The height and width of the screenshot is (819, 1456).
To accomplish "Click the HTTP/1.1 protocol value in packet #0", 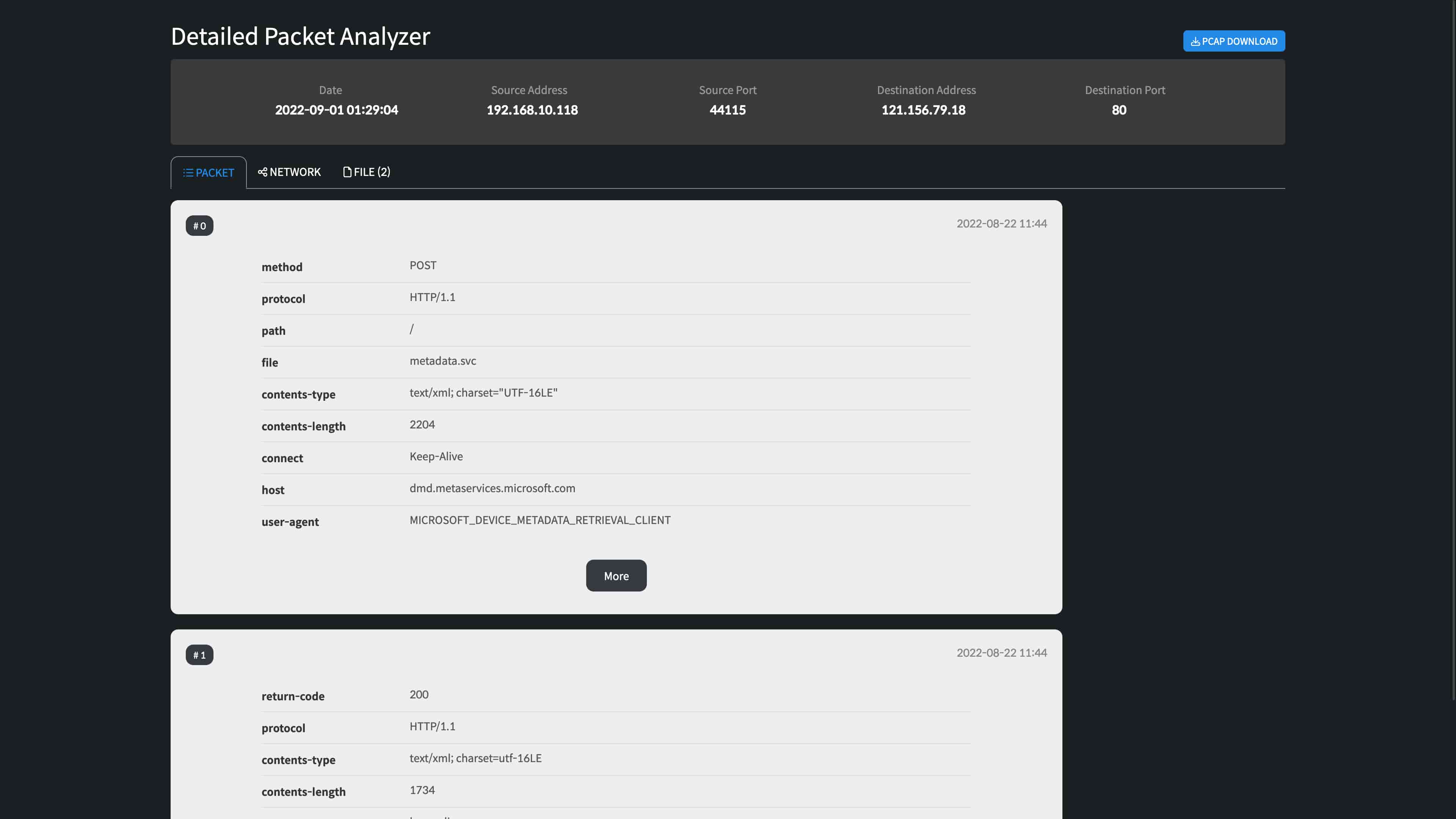I will tap(432, 297).
